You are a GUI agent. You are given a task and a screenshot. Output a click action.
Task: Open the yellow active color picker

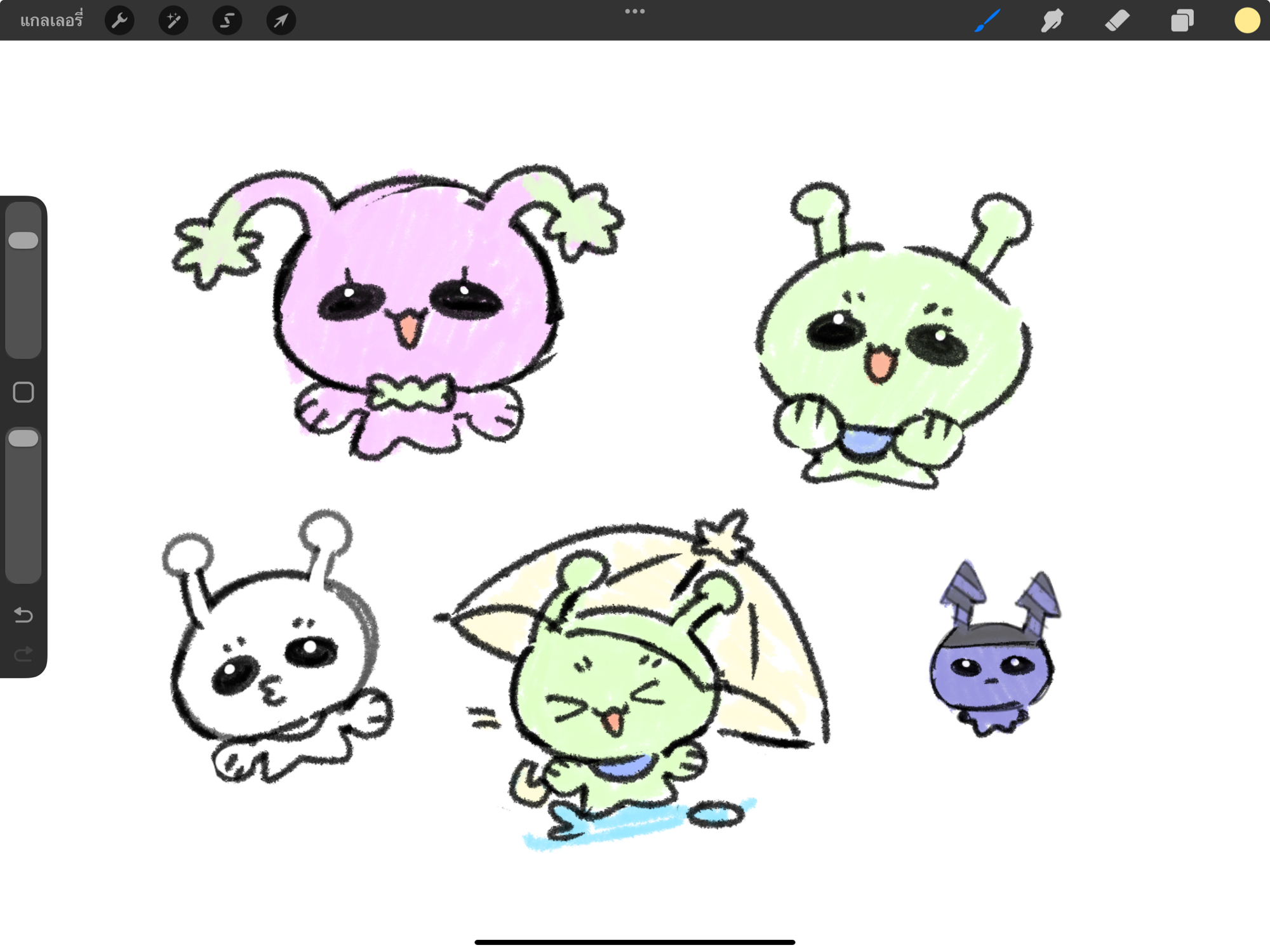pos(1247,21)
